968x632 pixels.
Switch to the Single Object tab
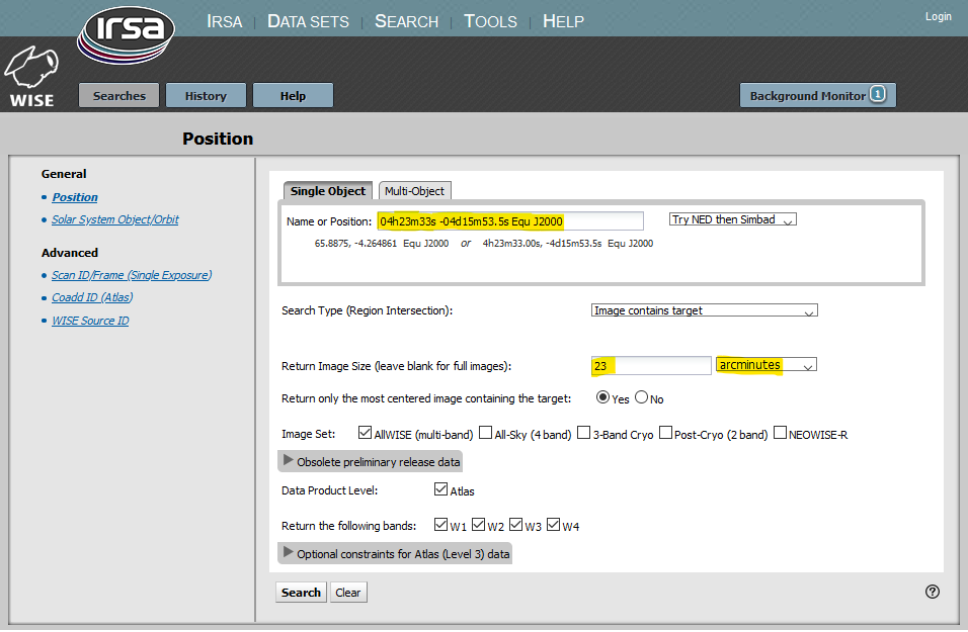[328, 191]
